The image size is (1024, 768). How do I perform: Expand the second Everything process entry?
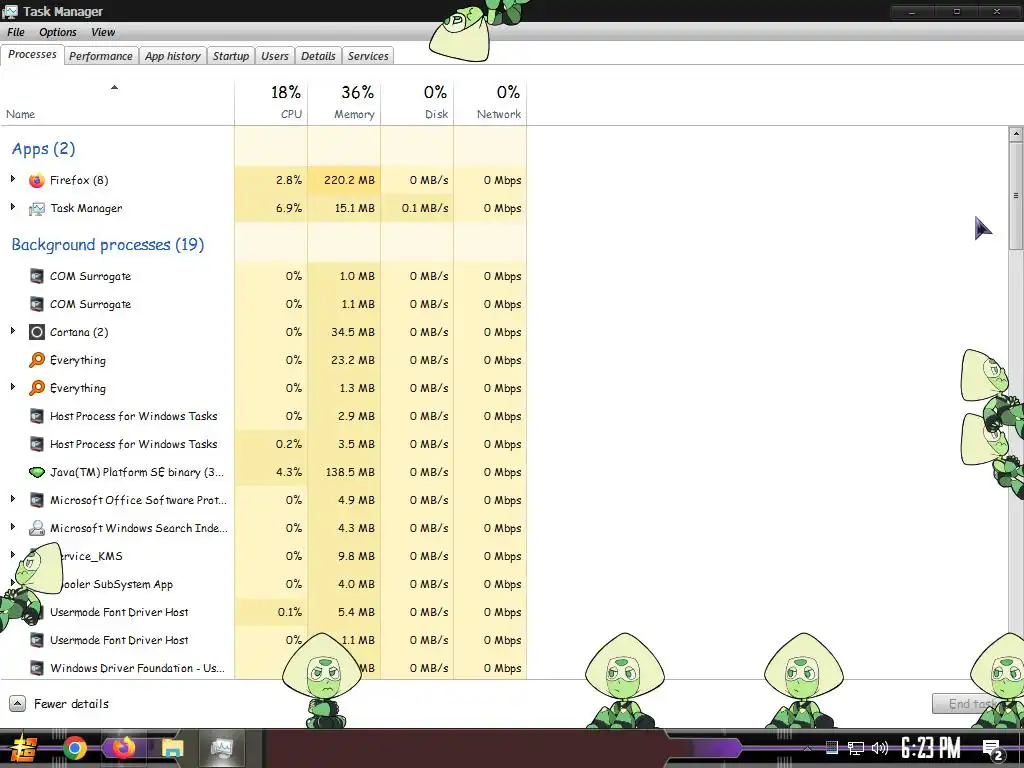click(12, 387)
